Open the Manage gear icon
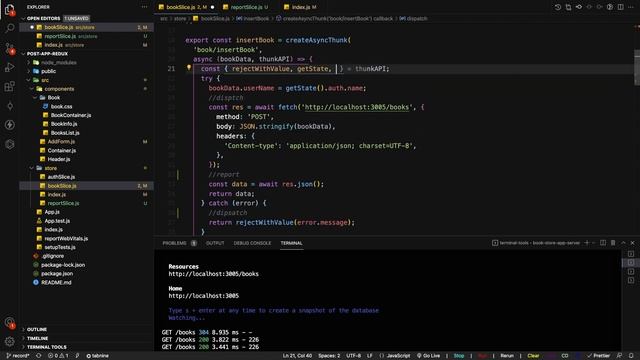Viewport: 640px width, 360px height. coord(9,341)
